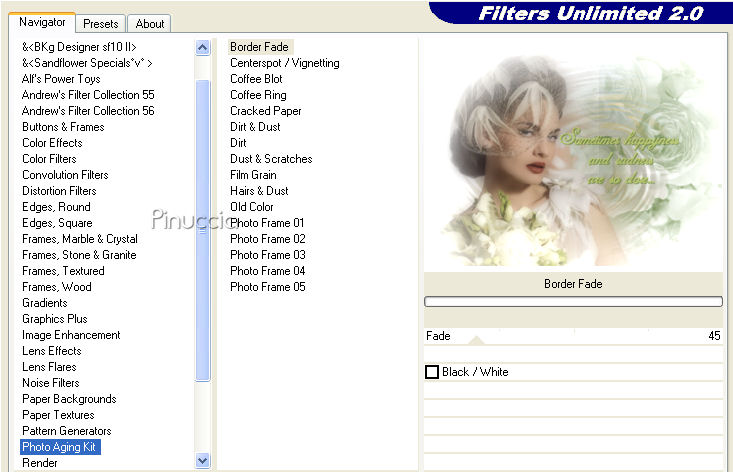733x472 pixels.
Task: Choose the Photo Frame 01 filter
Action: [x=267, y=223]
